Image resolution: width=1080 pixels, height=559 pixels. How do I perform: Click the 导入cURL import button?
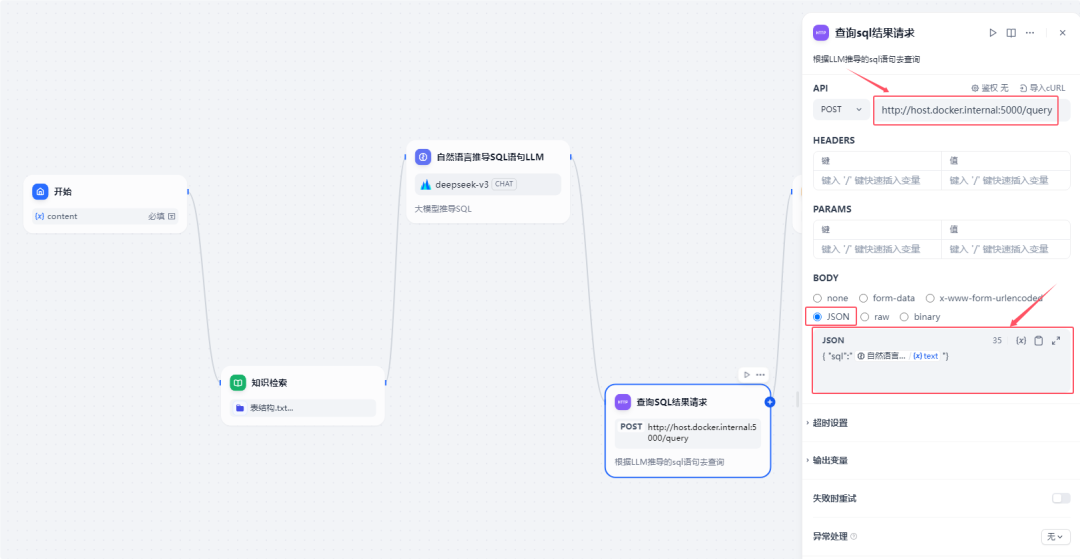(1042, 88)
